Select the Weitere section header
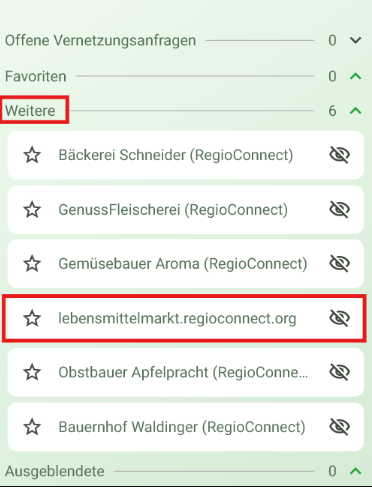 [x=30, y=111]
